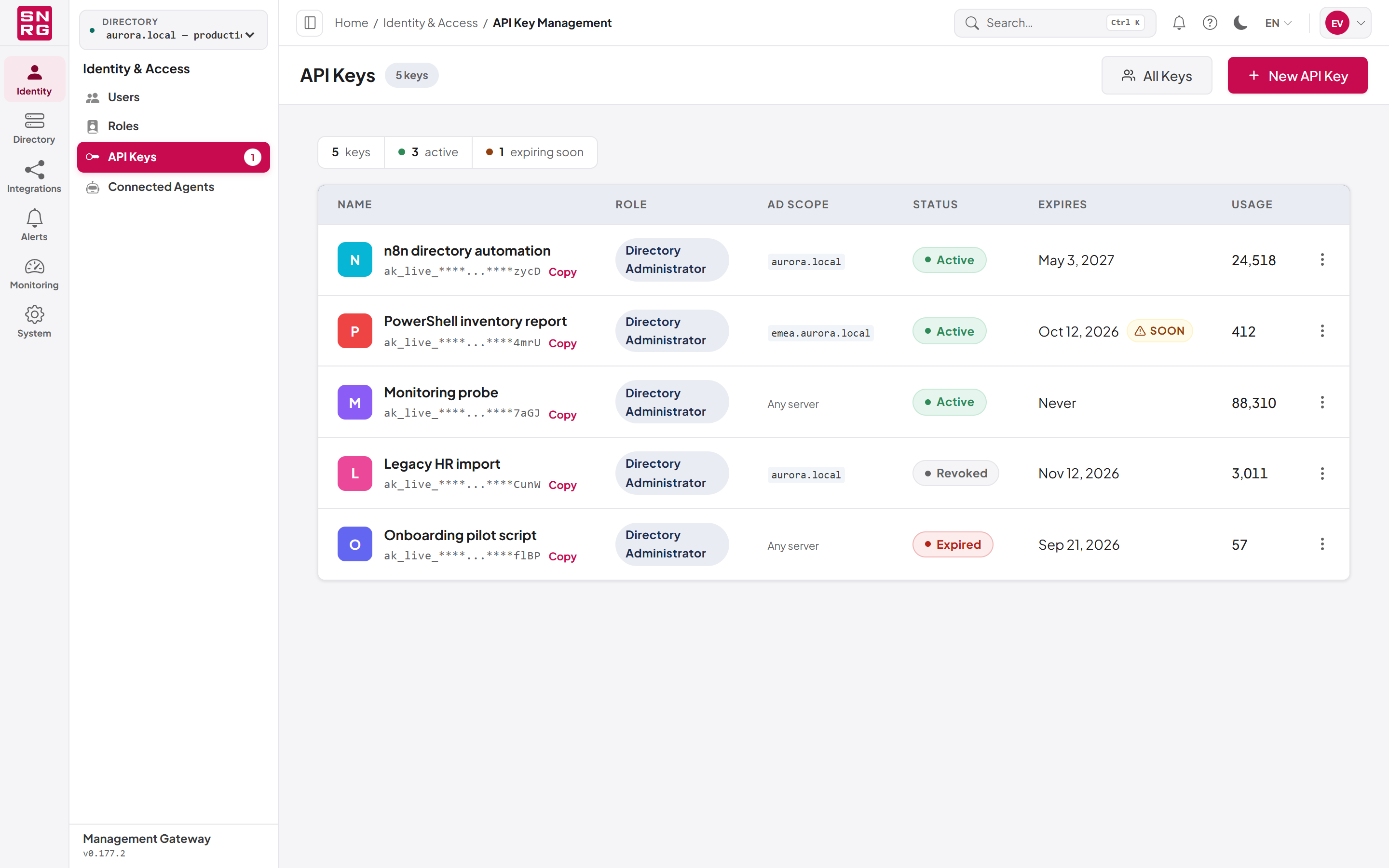Viewport: 1389px width, 868px height.
Task: Open row actions for Onboarding pilot script
Action: coord(1322,544)
